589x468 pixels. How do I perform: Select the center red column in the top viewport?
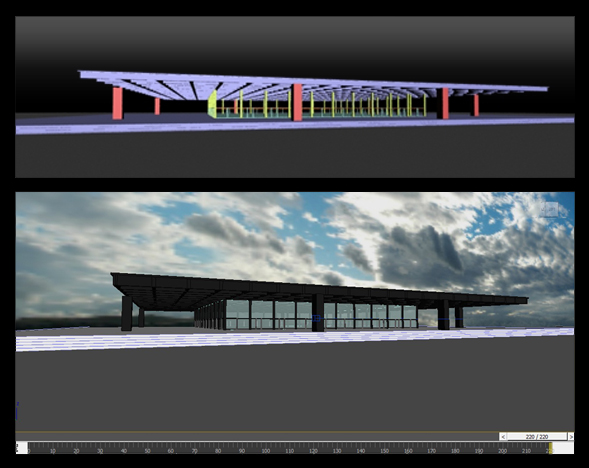coord(297,102)
